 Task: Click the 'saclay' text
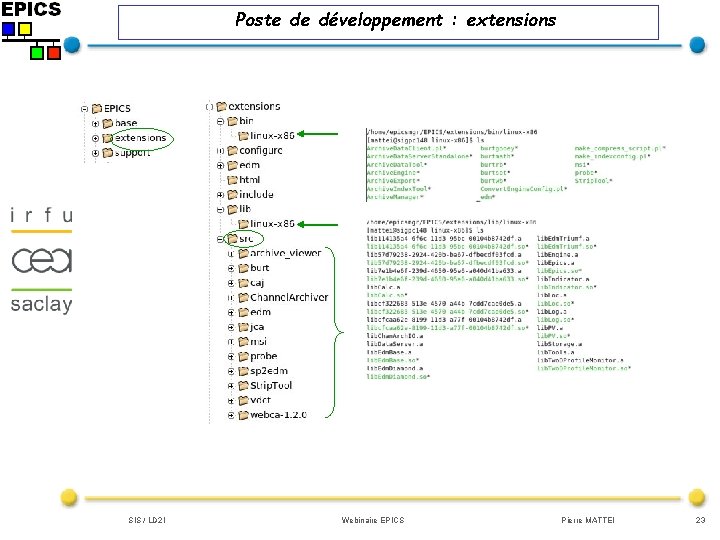pyautogui.click(x=42, y=304)
